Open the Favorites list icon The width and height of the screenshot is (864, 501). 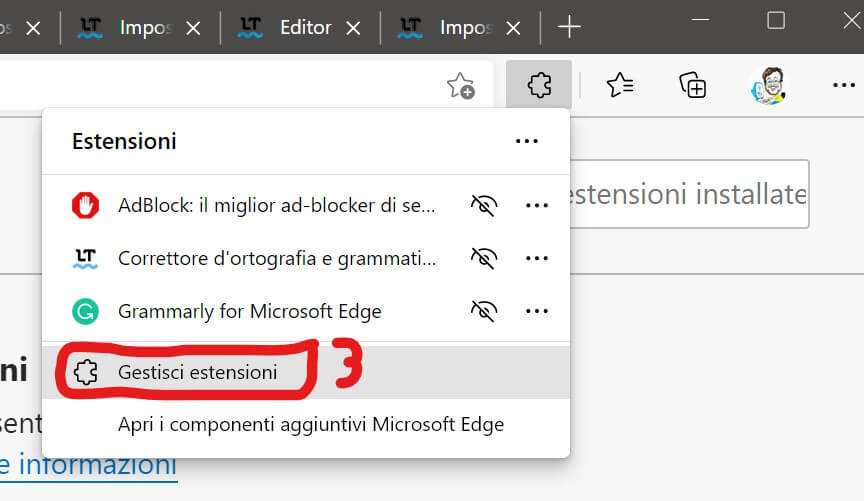[620, 85]
